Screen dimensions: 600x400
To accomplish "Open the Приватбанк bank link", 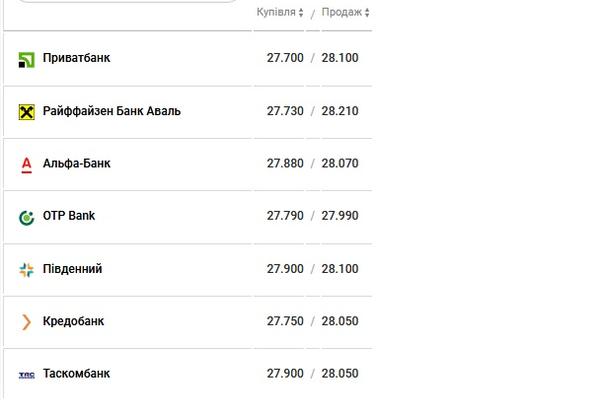I will [x=77, y=58].
